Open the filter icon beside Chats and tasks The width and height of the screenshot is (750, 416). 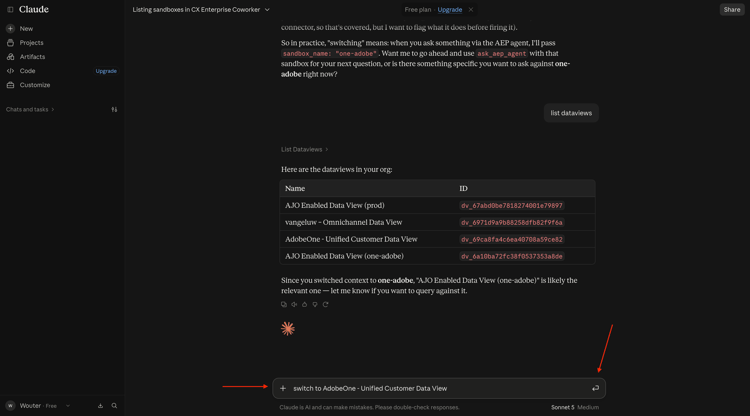(114, 109)
